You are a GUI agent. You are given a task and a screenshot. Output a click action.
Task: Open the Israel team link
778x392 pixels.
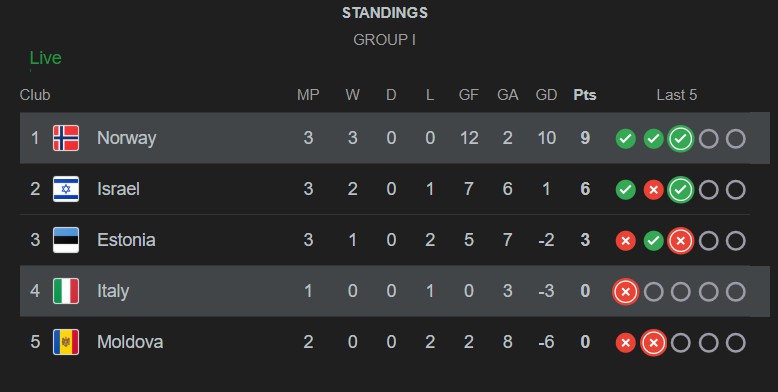(118, 189)
